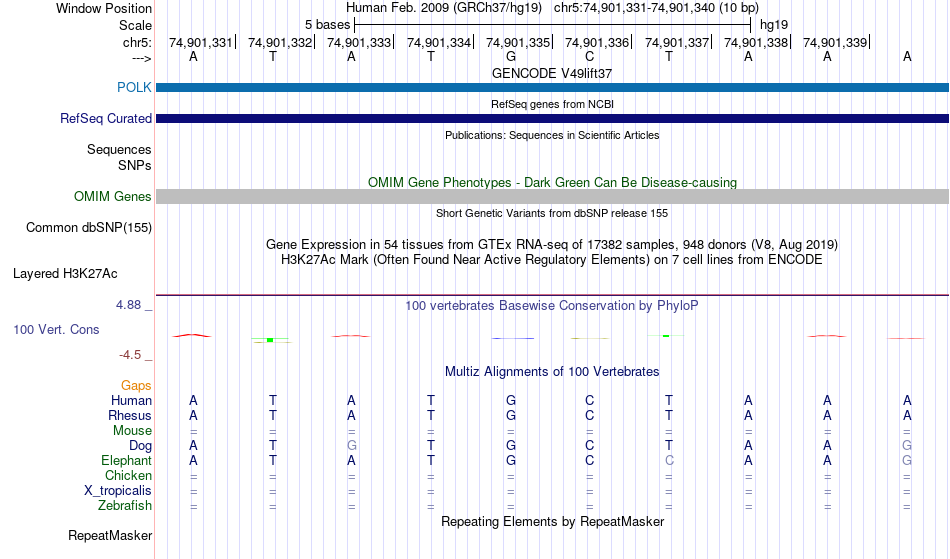
Task: Click the base C in the sequence row
Action: [590, 56]
